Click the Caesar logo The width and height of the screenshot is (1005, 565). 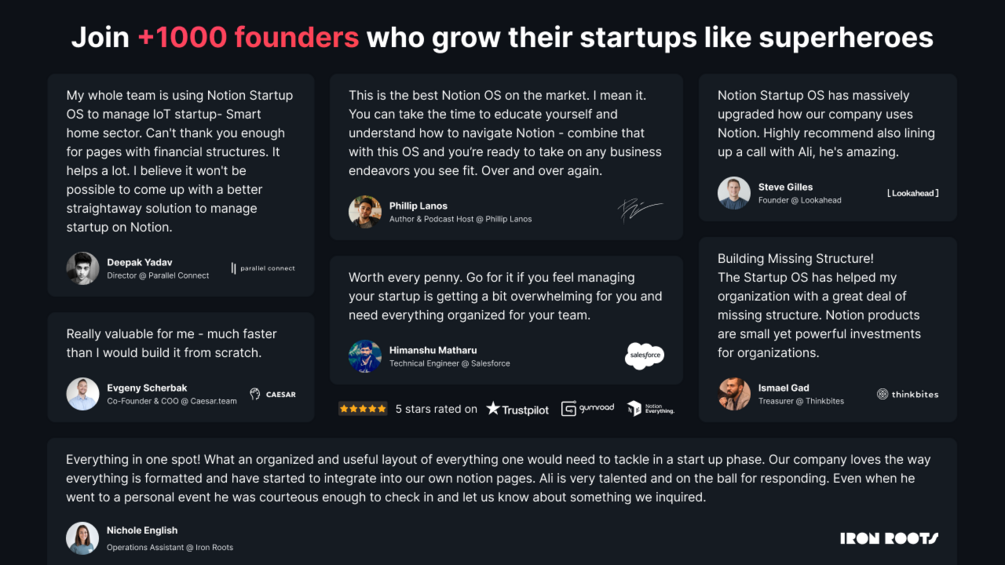pos(272,394)
